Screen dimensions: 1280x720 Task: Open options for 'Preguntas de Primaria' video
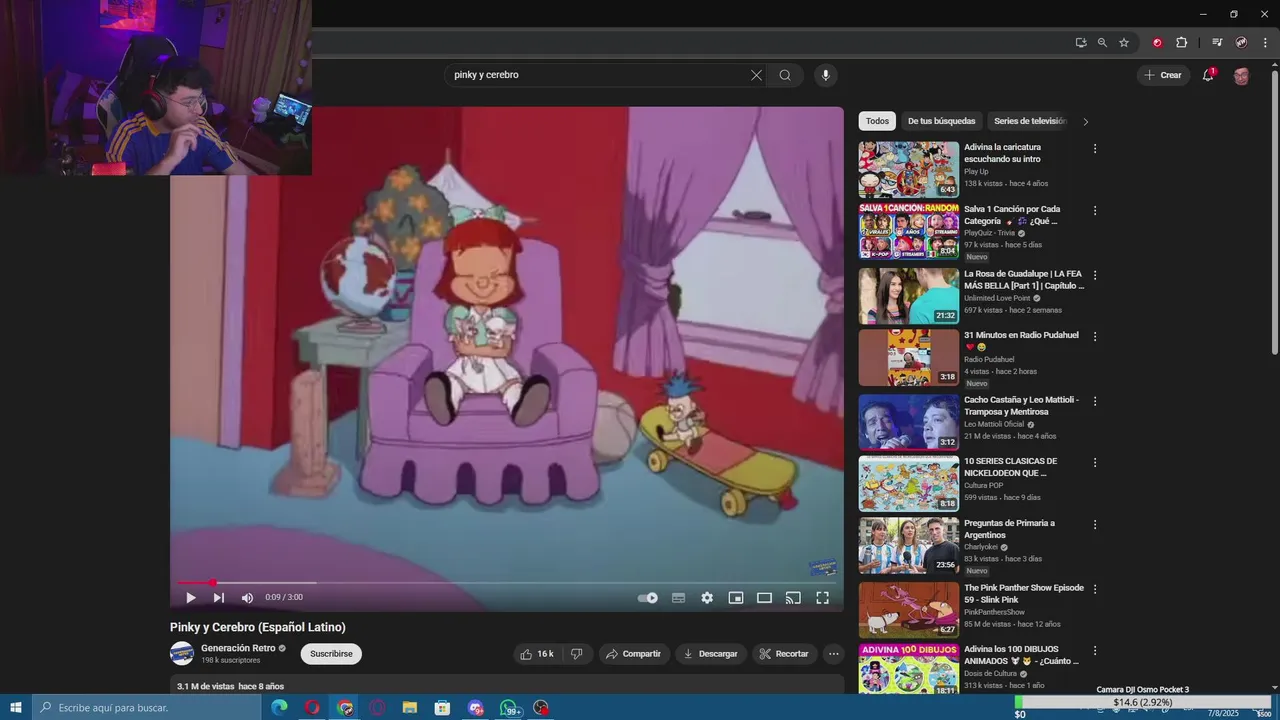coord(1095,525)
